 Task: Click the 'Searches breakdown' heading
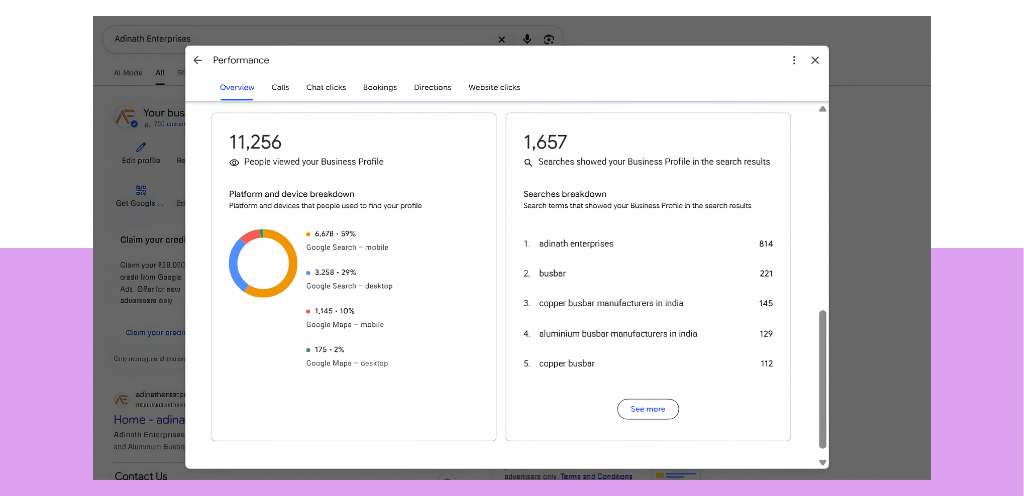565,194
